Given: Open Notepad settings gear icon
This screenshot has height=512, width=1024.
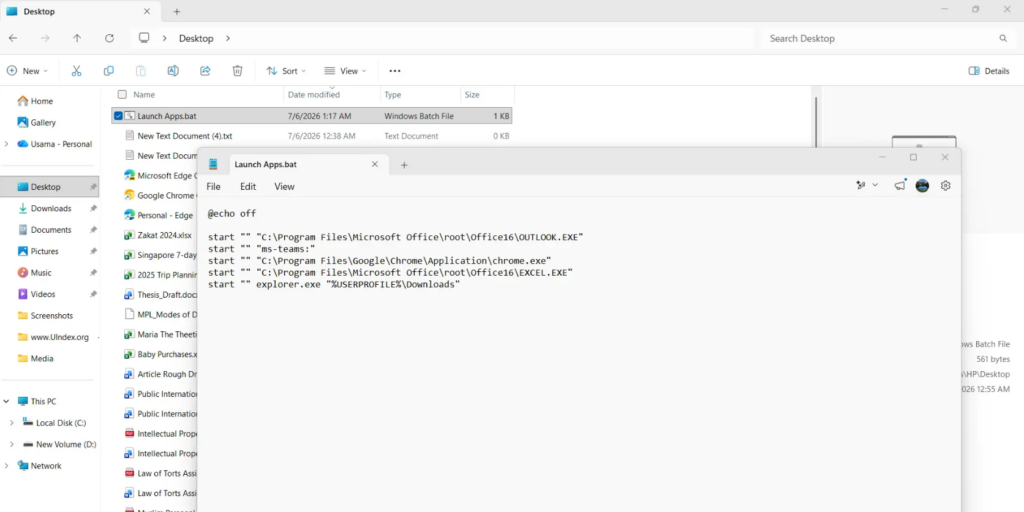Looking at the screenshot, I should coord(946,185).
